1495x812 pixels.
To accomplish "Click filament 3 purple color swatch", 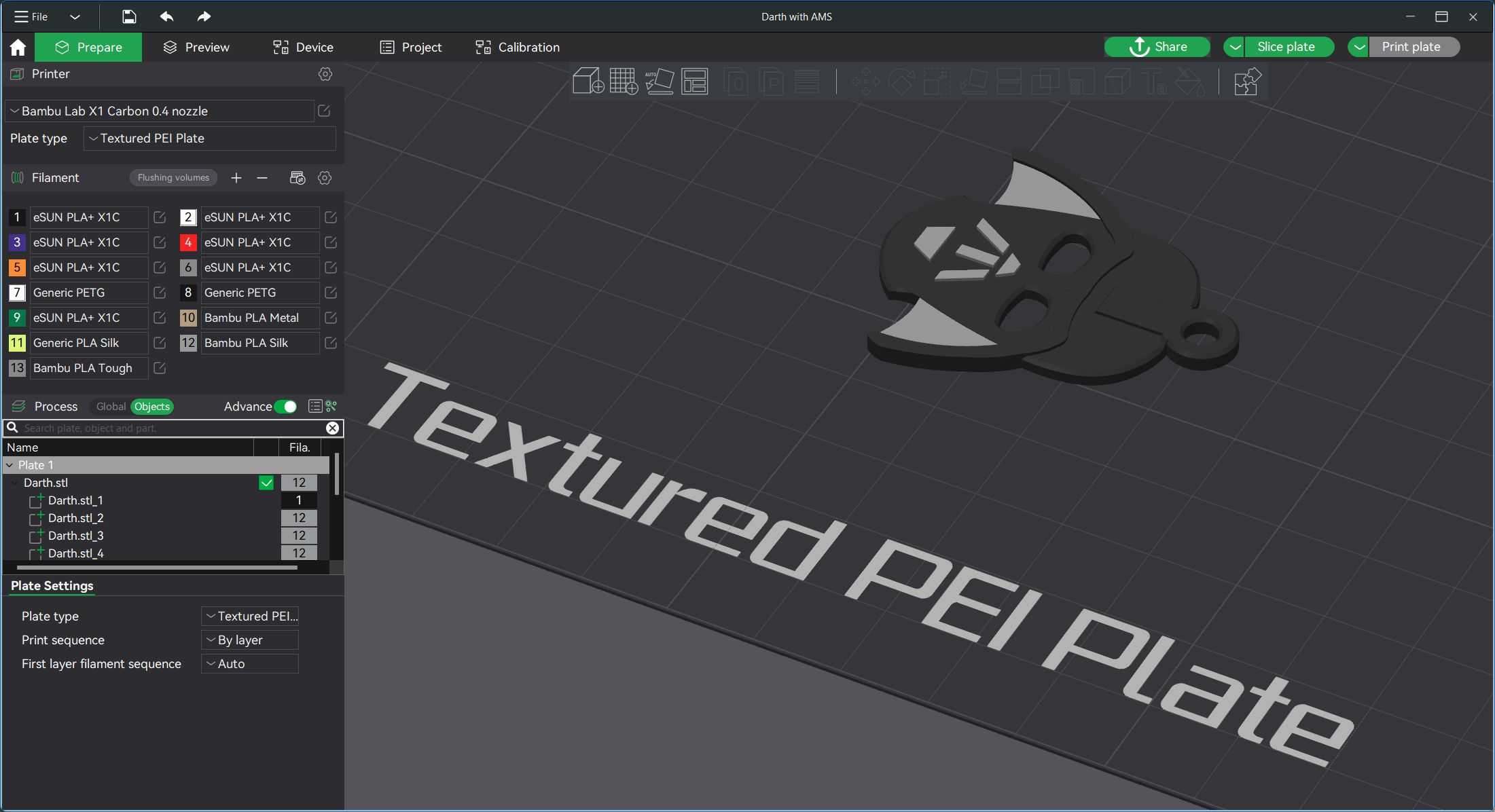I will coord(17,242).
